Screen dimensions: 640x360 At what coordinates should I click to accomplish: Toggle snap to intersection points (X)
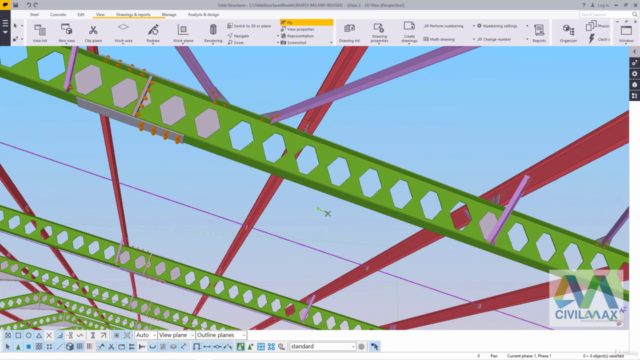point(49,335)
